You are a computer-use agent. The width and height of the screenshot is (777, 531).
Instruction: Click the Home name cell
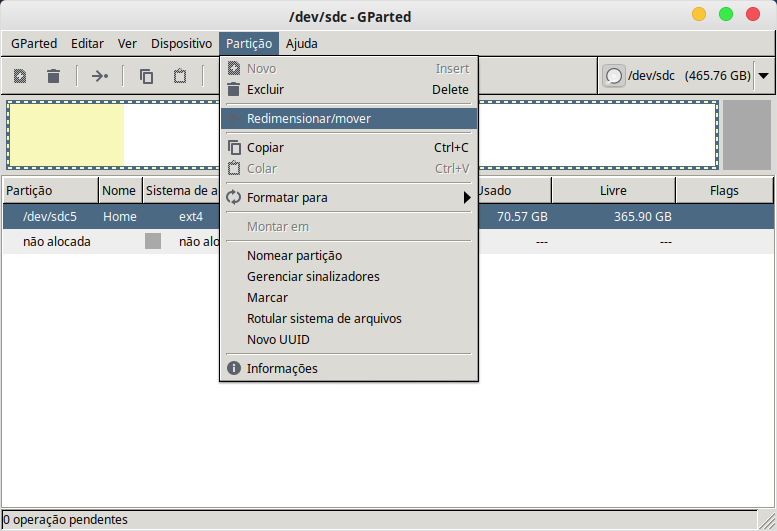[120, 216]
